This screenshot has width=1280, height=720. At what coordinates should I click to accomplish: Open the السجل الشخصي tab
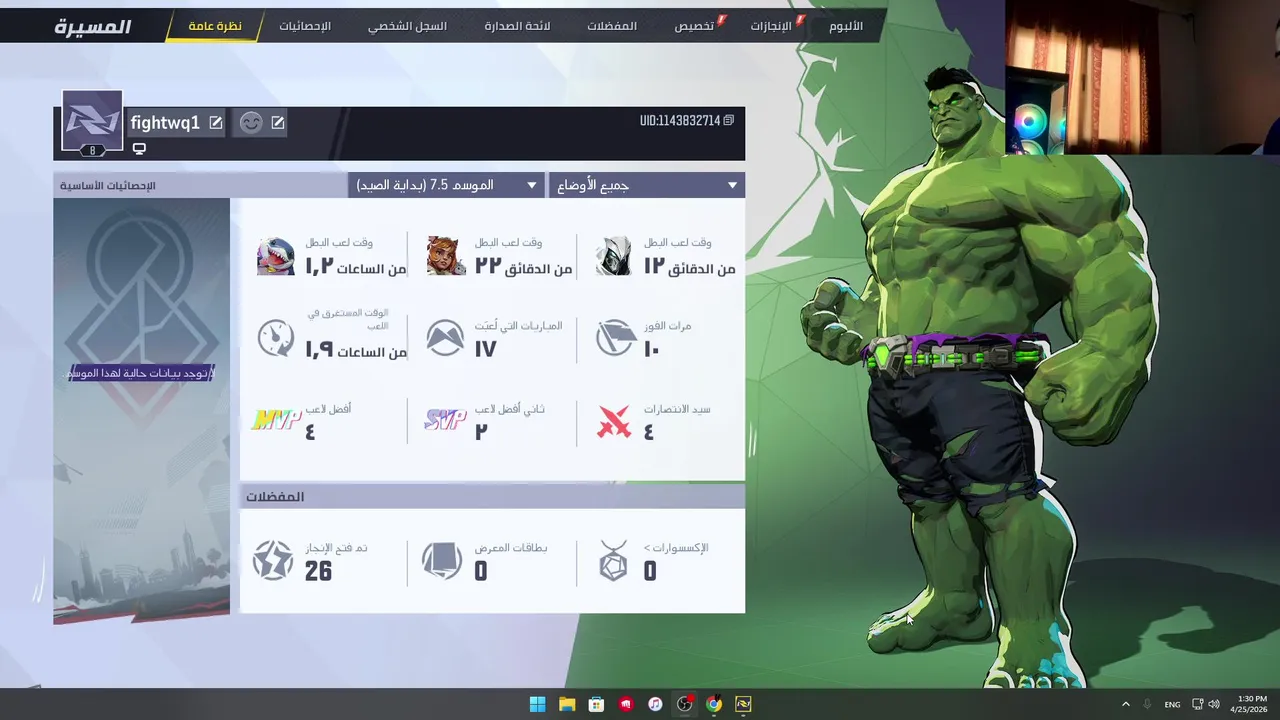(407, 26)
